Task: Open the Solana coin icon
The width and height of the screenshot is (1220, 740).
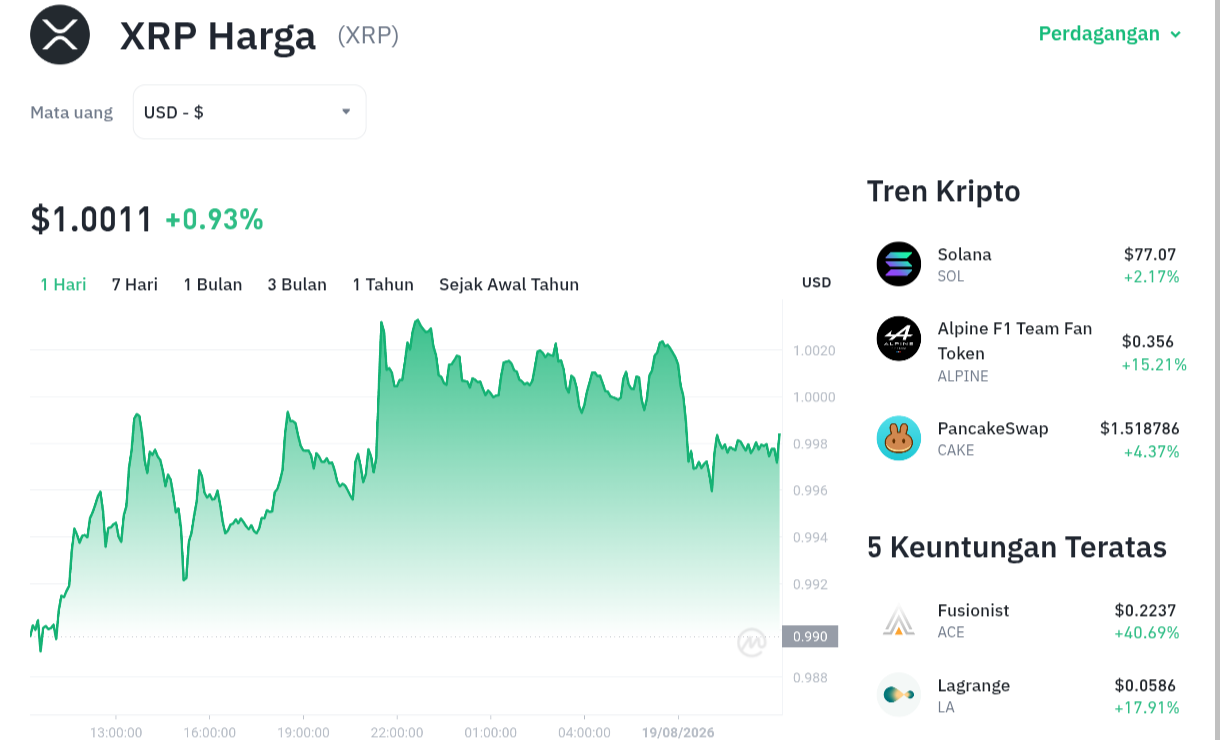Action: click(898, 264)
